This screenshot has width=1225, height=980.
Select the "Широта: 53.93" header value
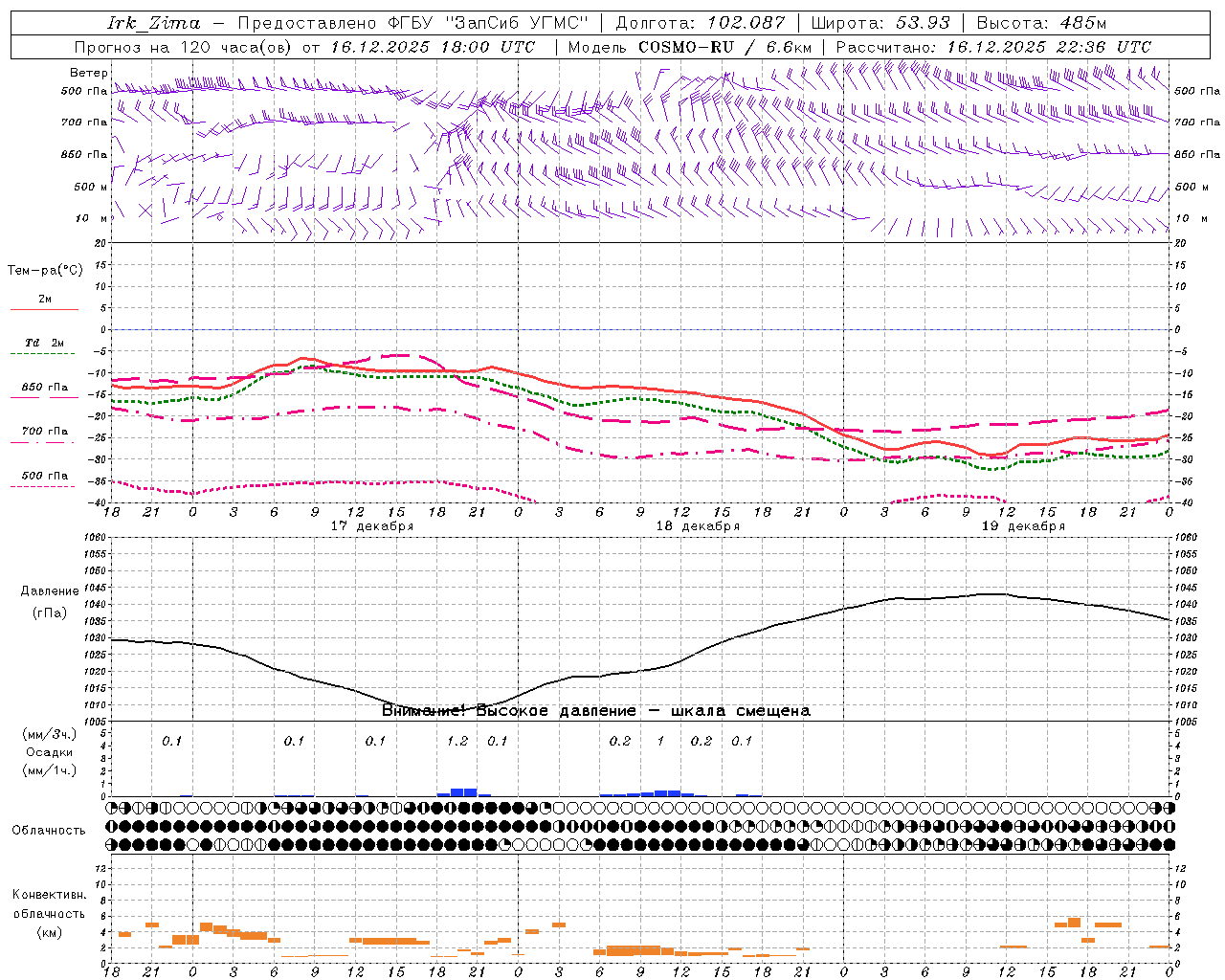(x=880, y=23)
